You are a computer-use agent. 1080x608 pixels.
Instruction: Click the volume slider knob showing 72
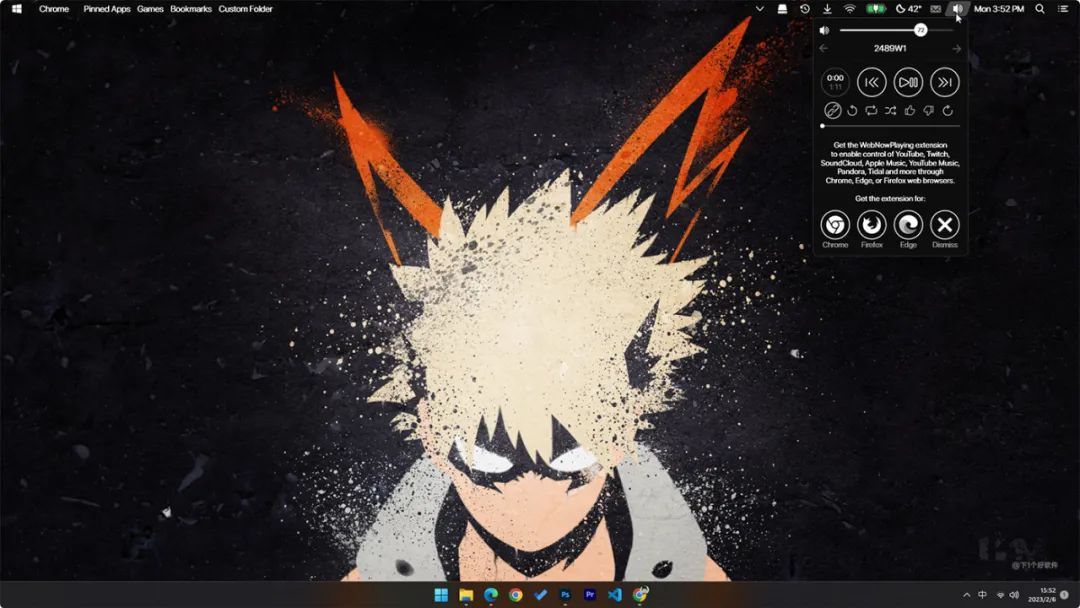click(x=920, y=30)
